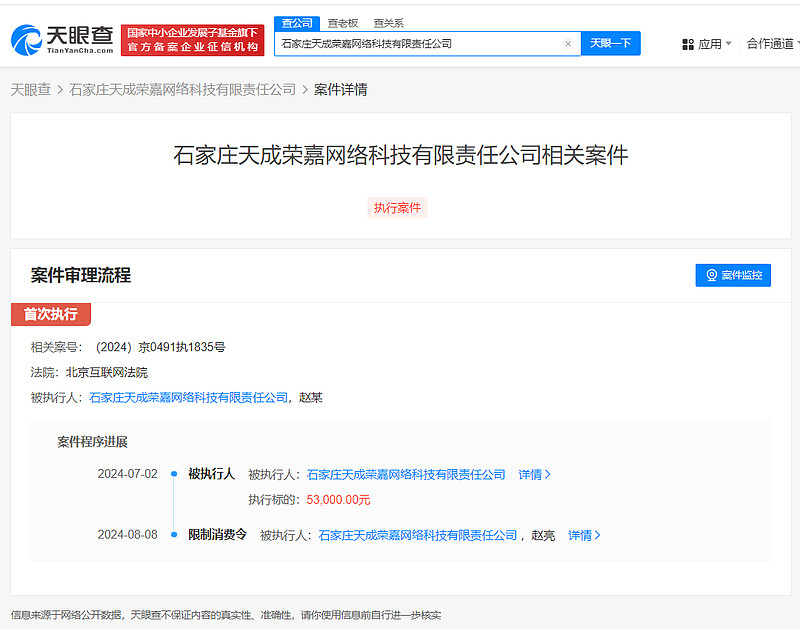Click the timeline dot for 2024-07-02
Image resolution: width=800 pixels, height=629 pixels.
click(174, 474)
